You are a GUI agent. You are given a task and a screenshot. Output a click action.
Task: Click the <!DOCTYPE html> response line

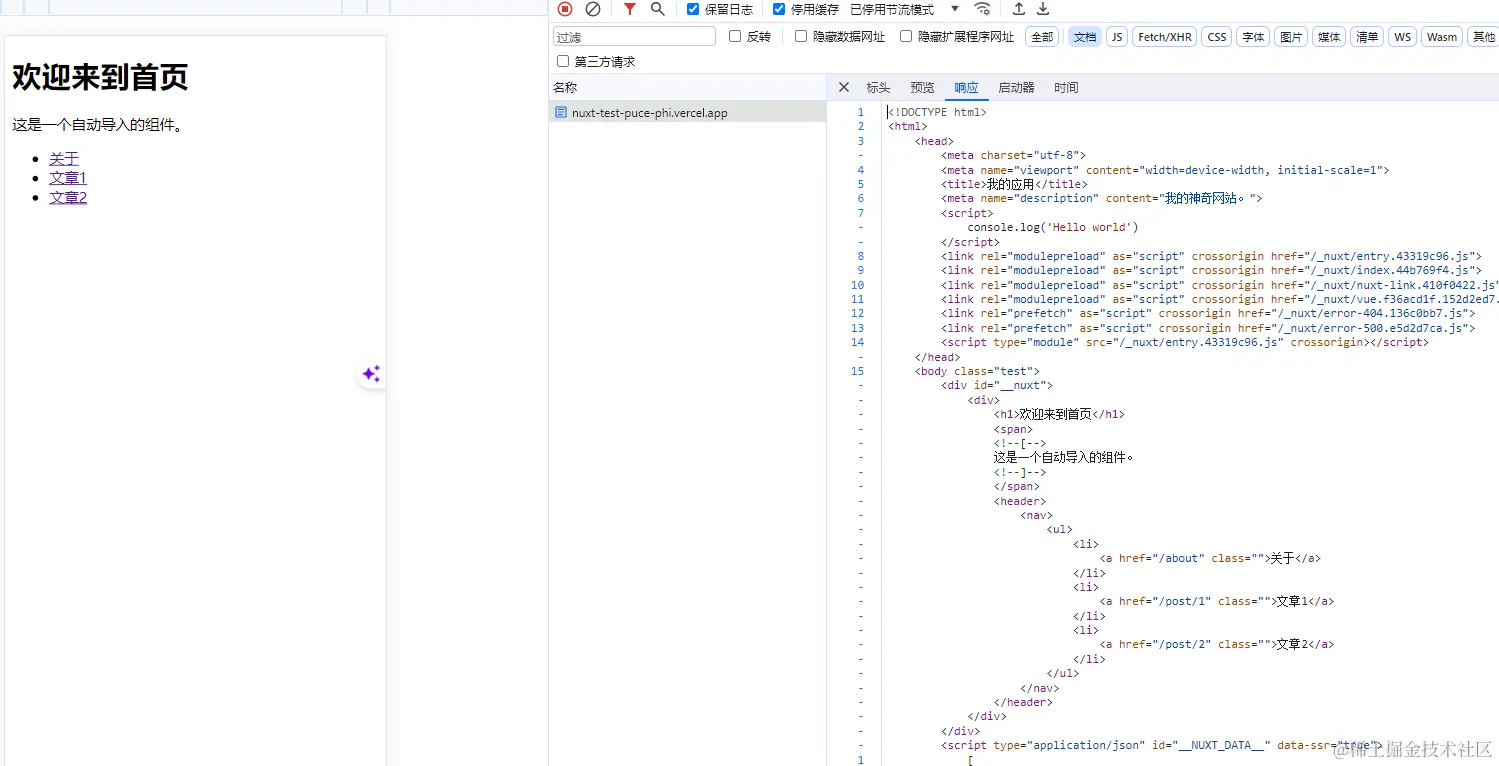coord(938,112)
